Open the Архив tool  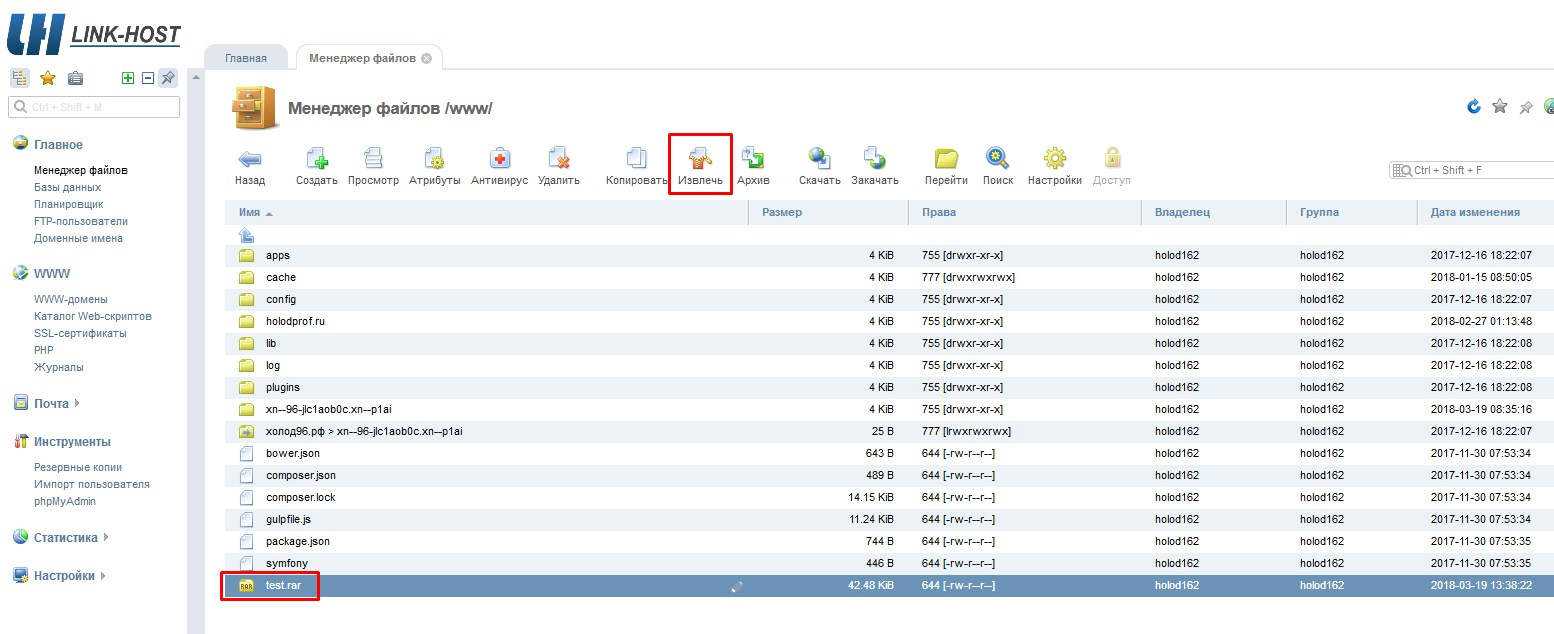753,159
